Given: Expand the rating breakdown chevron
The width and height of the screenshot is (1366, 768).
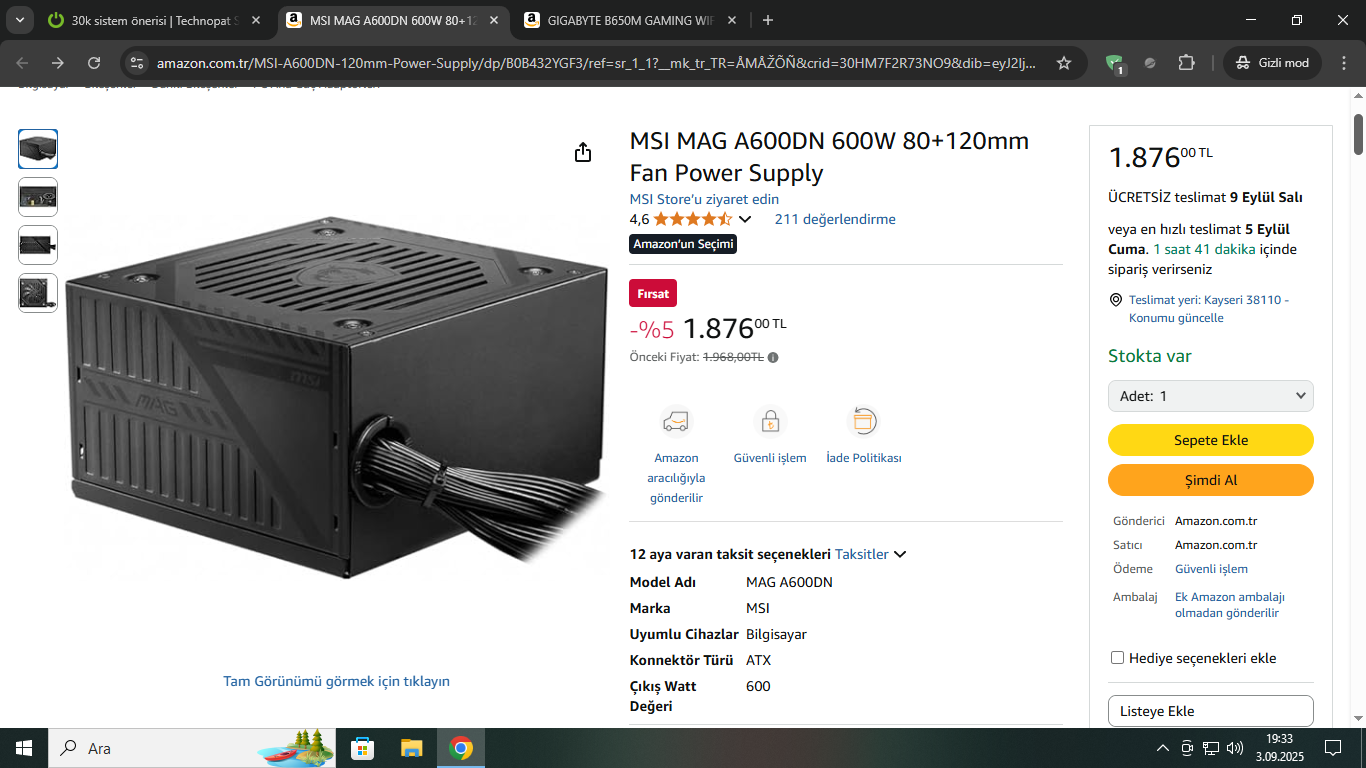Looking at the screenshot, I should point(745,220).
